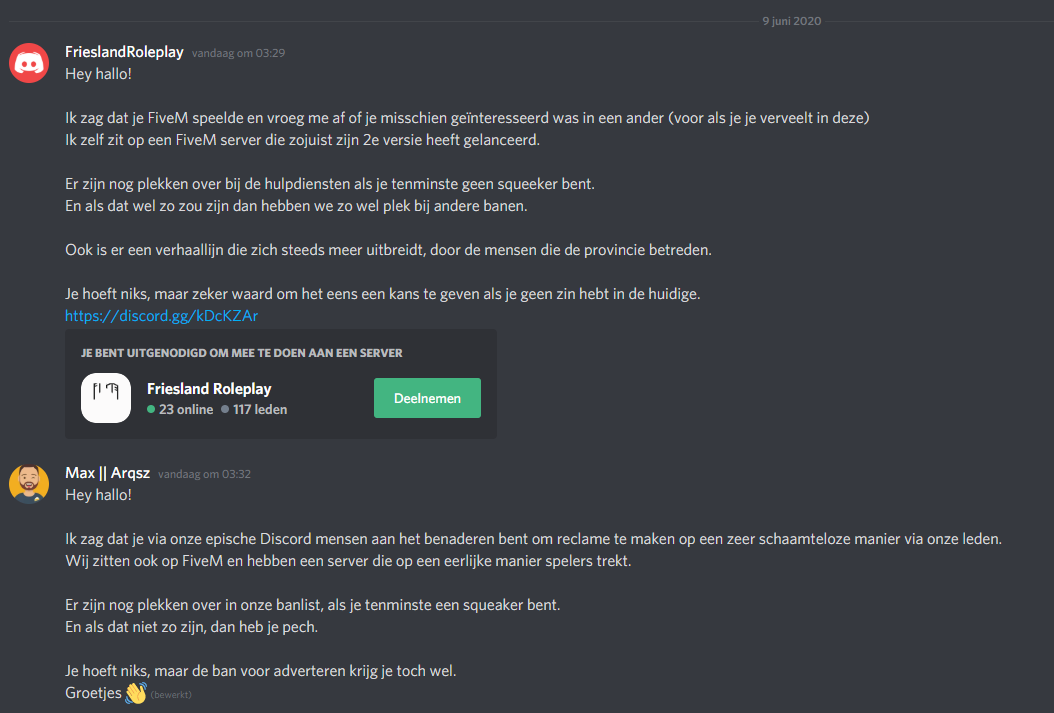The width and height of the screenshot is (1054, 713).
Task: Open Max || Arqsz's profile avatar
Action: (x=29, y=484)
